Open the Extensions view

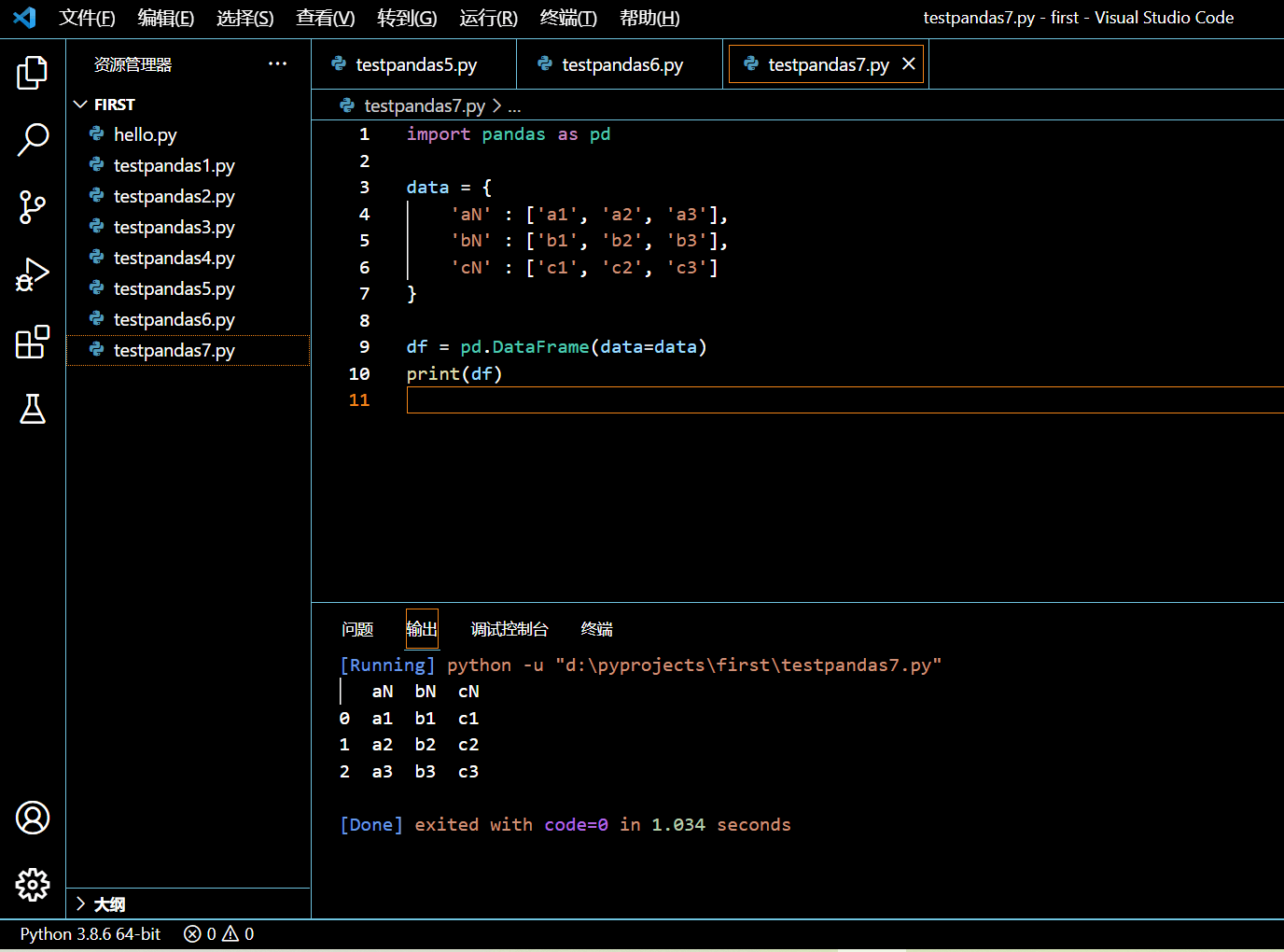point(33,342)
